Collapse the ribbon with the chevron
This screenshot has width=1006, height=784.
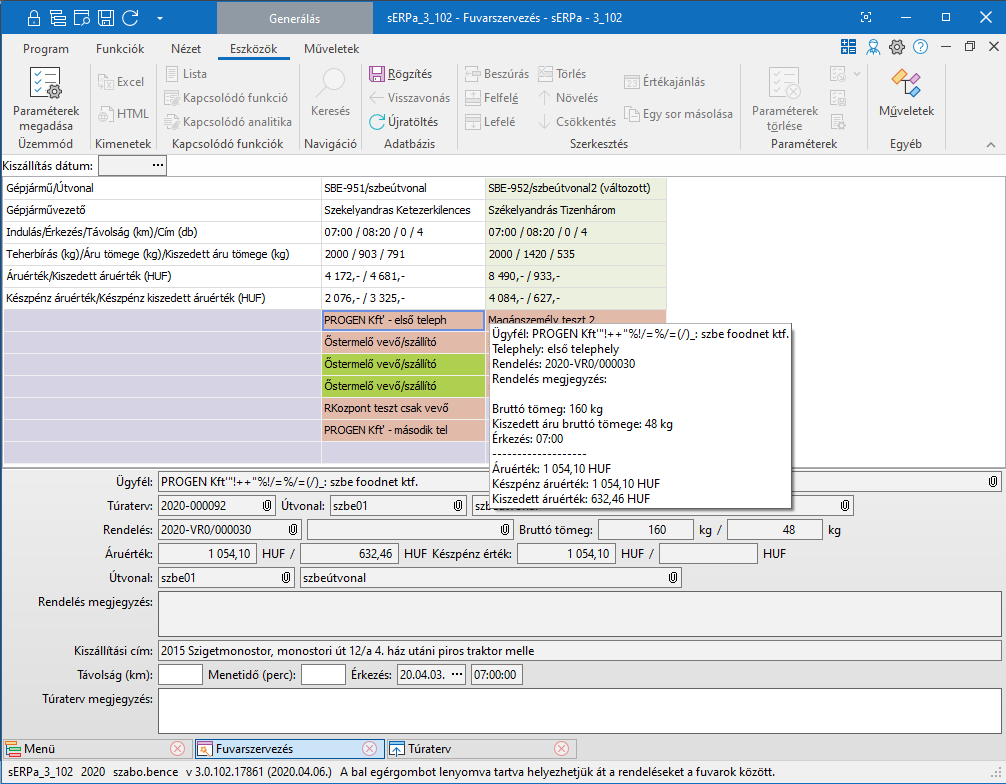pos(990,146)
